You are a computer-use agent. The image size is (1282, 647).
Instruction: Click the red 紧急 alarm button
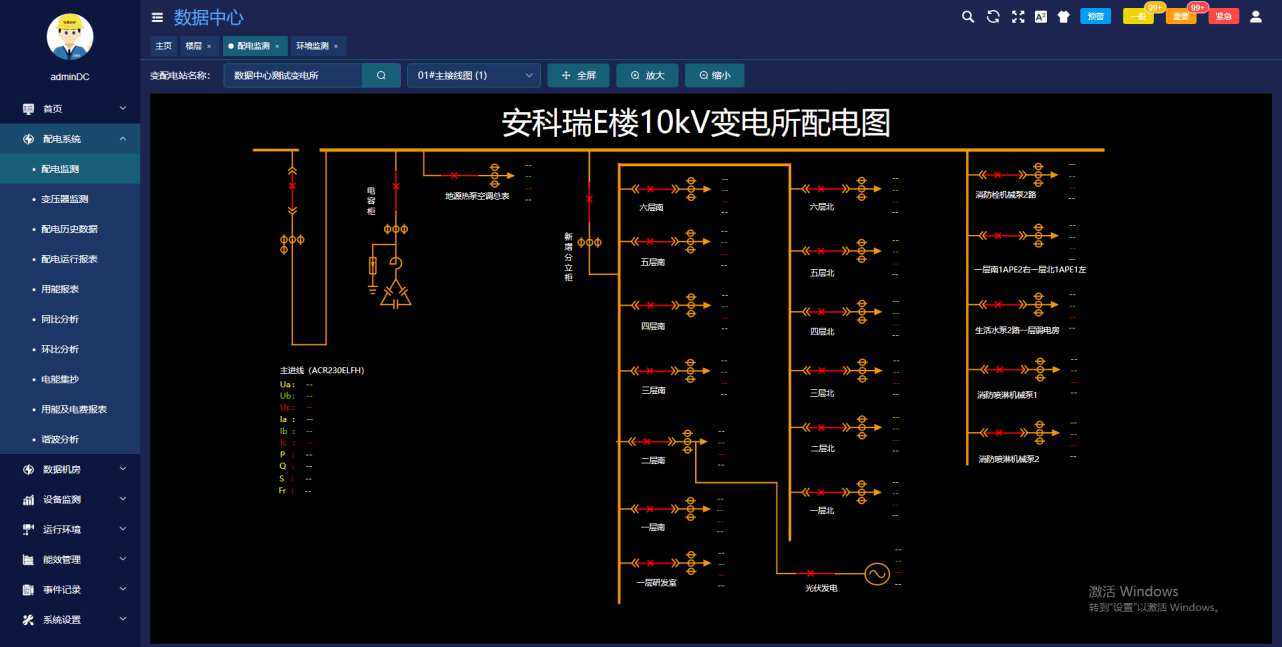coord(1222,16)
